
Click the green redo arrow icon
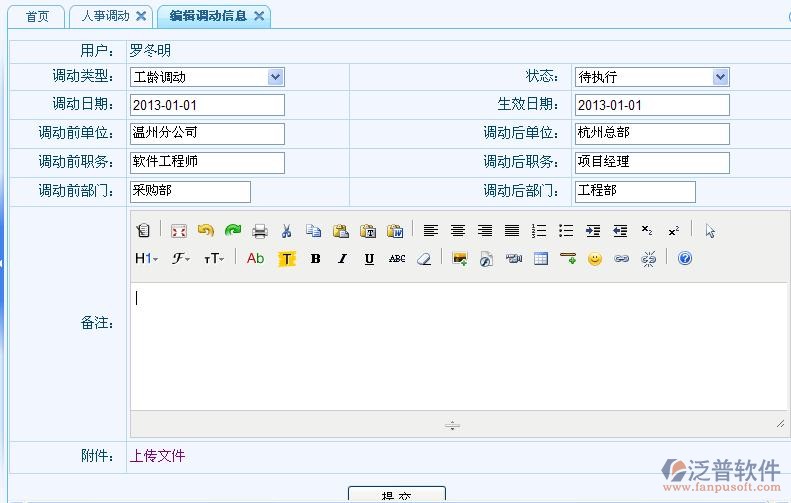(233, 231)
